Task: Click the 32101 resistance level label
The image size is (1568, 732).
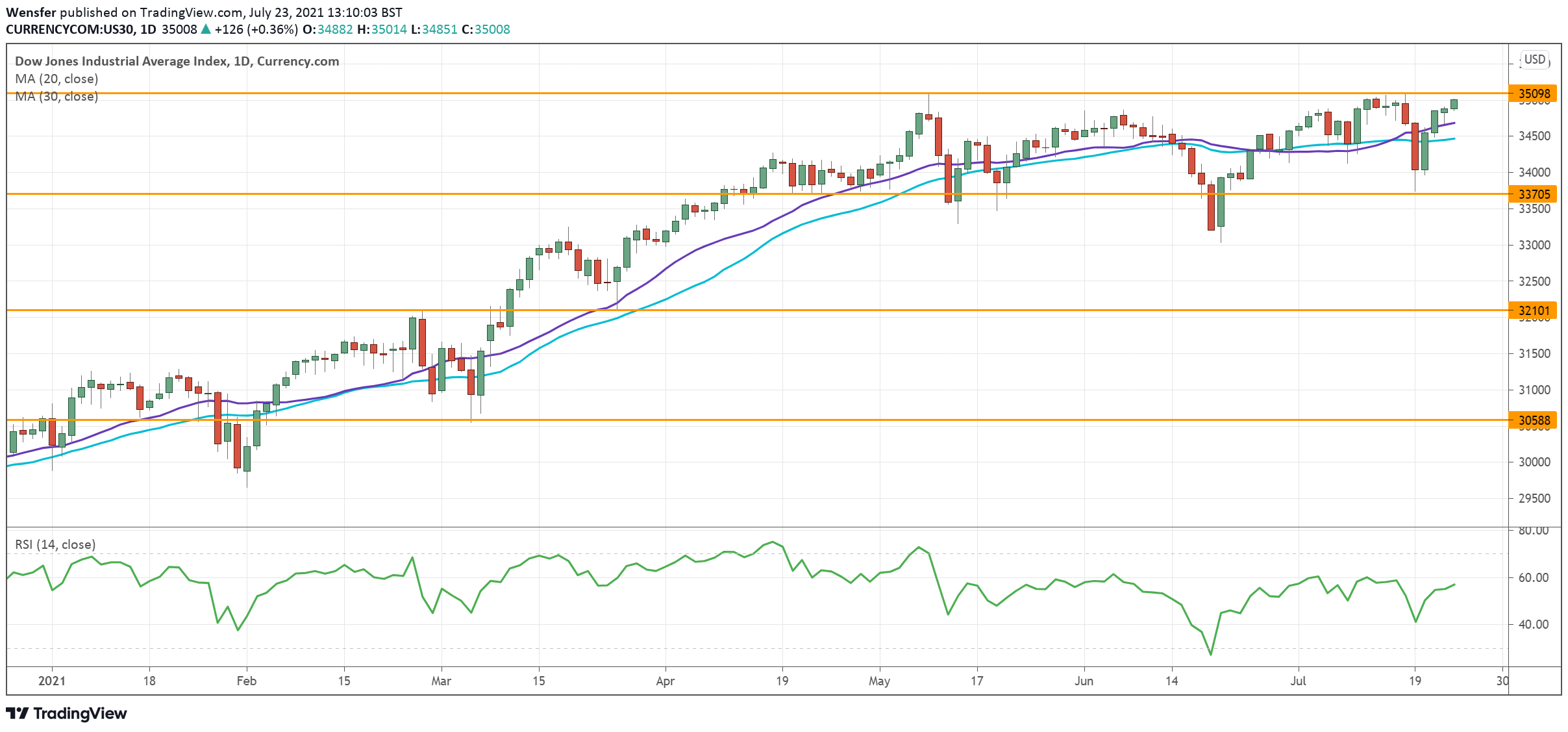Action: tap(1534, 310)
